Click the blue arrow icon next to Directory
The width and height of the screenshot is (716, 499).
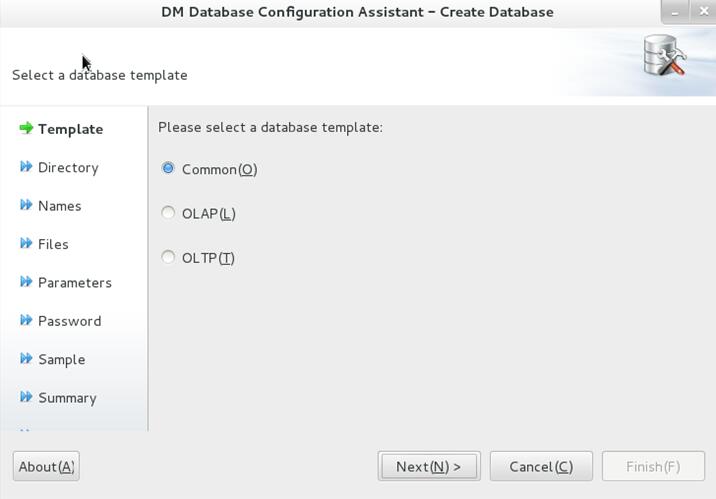coord(26,167)
